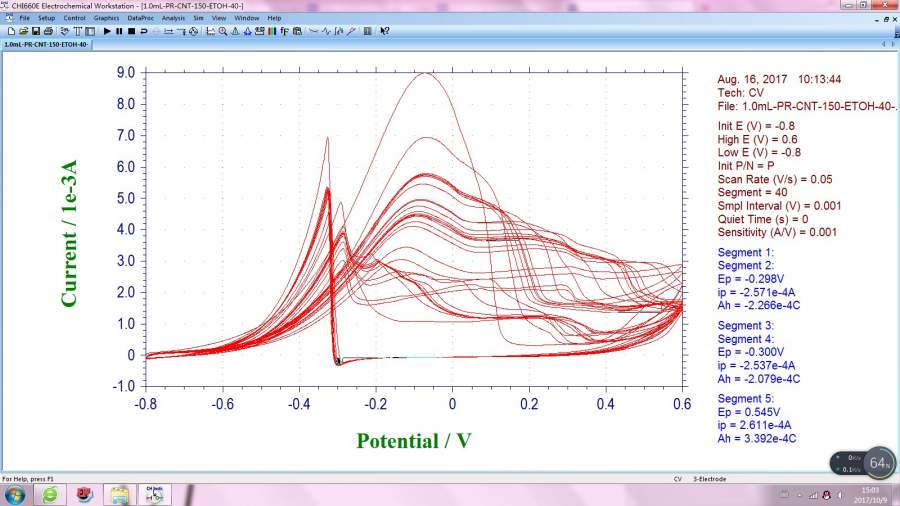Open the Color selection rainbow icon
This screenshot has height=506, width=900.
pyautogui.click(x=272, y=31)
